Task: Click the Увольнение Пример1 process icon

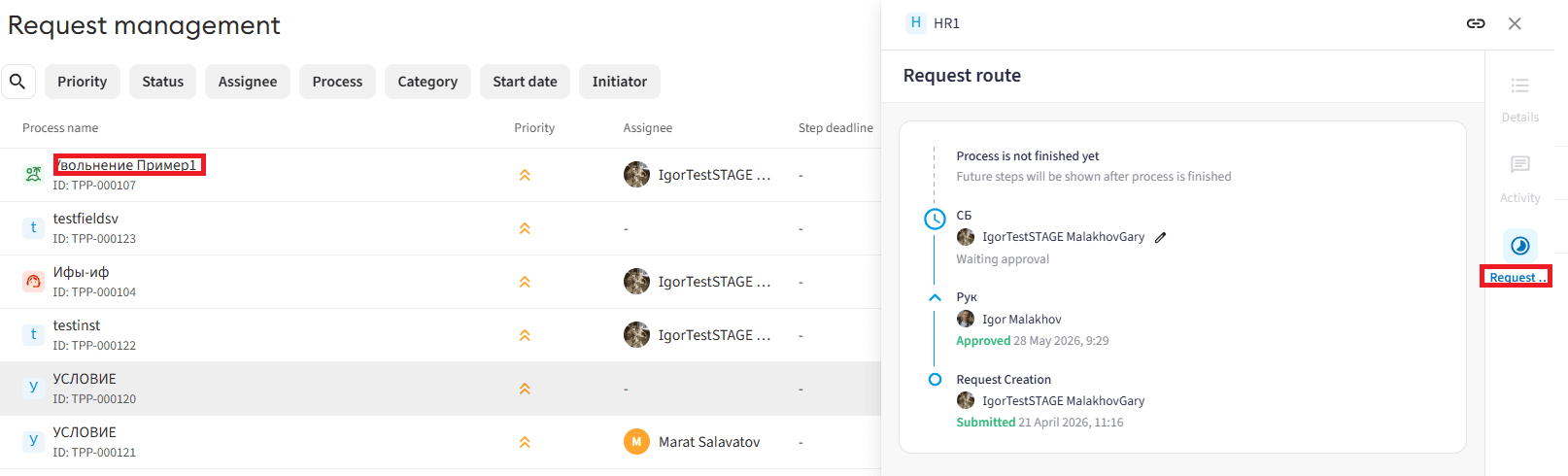Action: pos(33,175)
